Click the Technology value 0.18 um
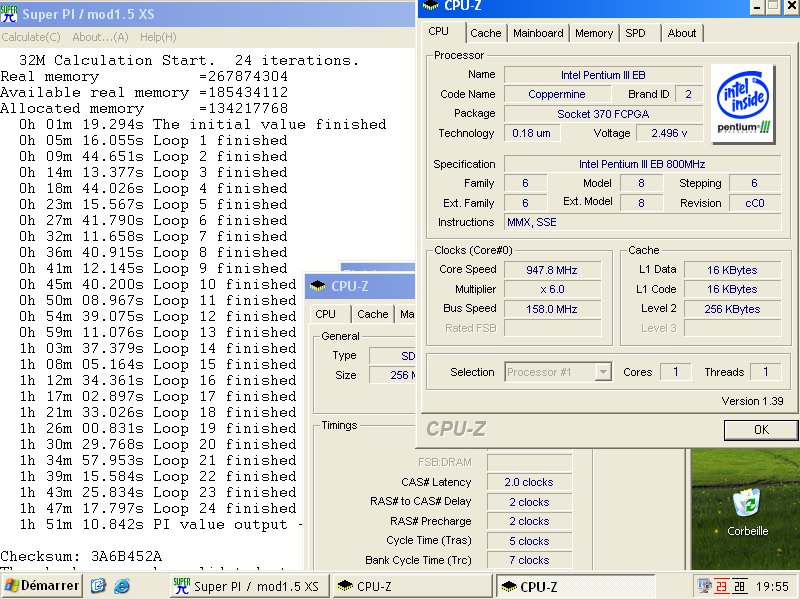800x600 pixels. tap(531, 134)
